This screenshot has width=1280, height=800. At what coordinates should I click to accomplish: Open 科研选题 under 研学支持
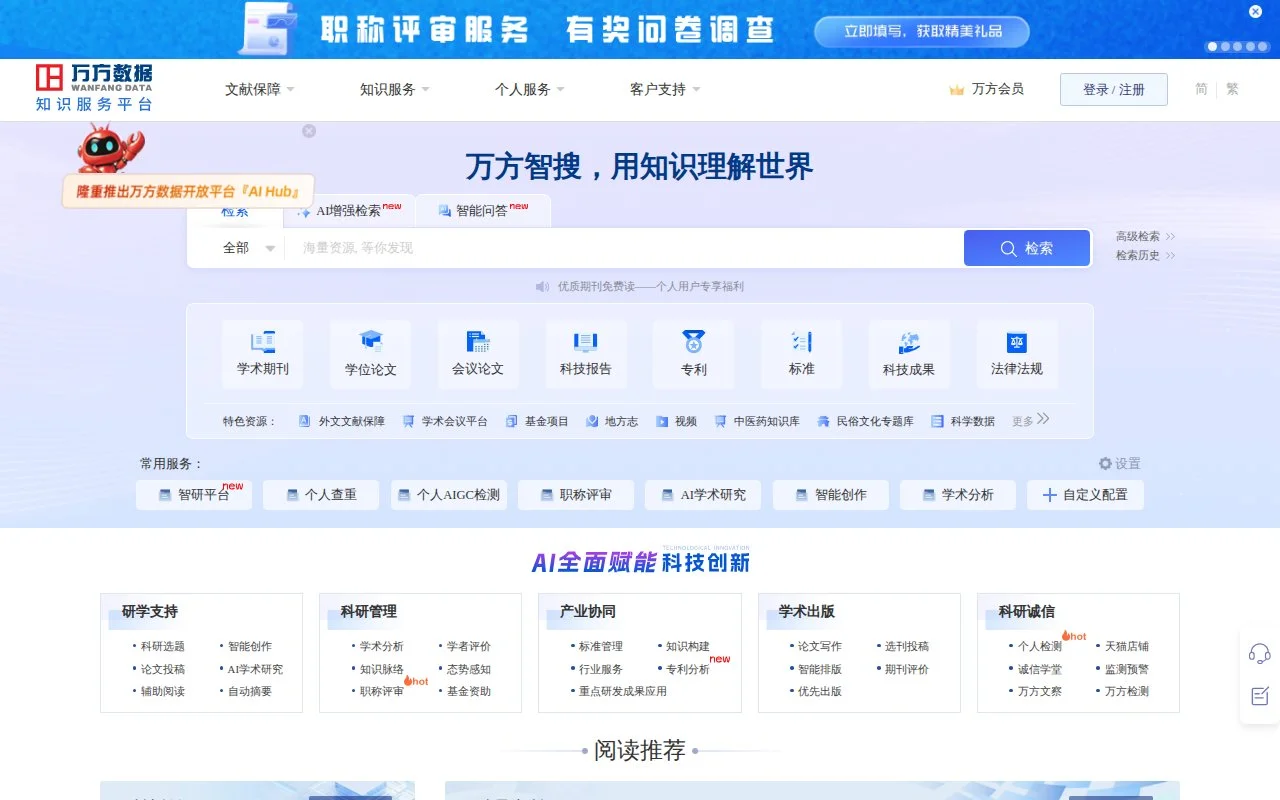coord(163,646)
